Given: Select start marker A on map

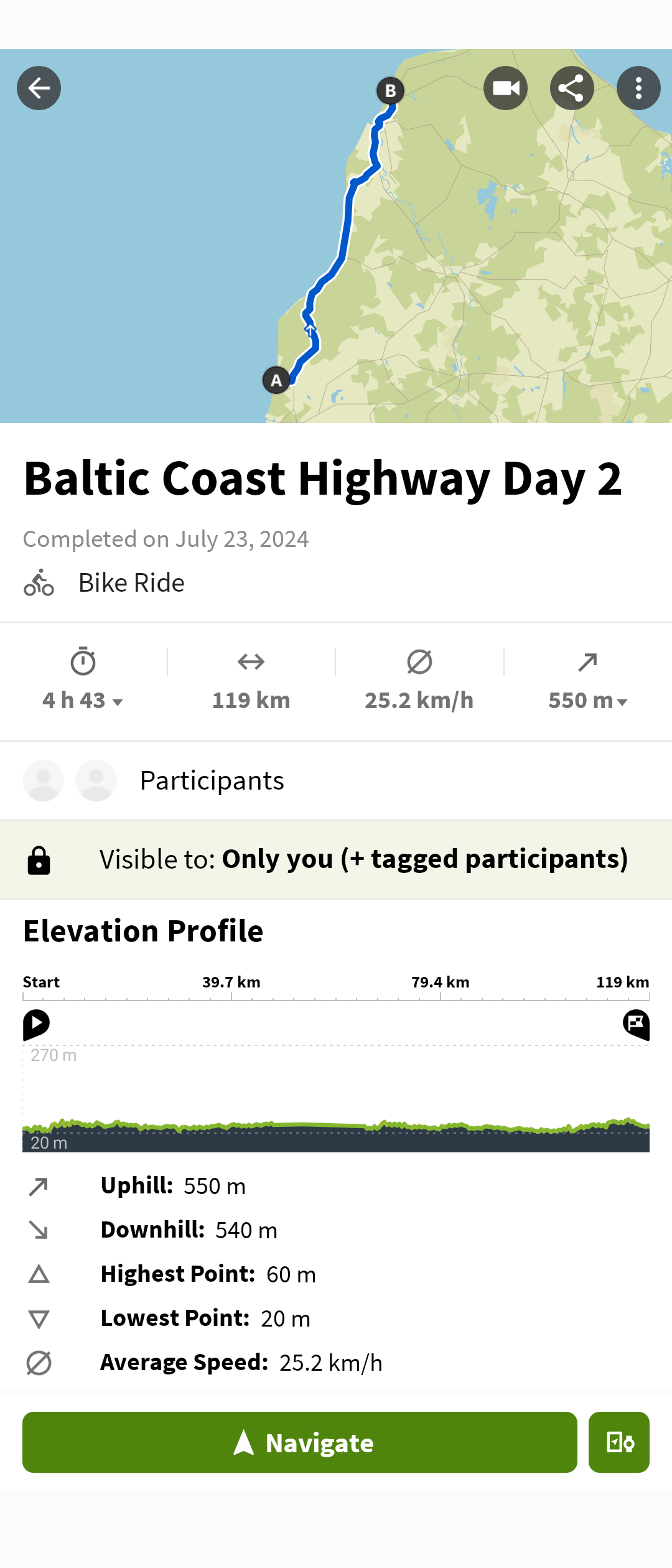Looking at the screenshot, I should pos(276,380).
